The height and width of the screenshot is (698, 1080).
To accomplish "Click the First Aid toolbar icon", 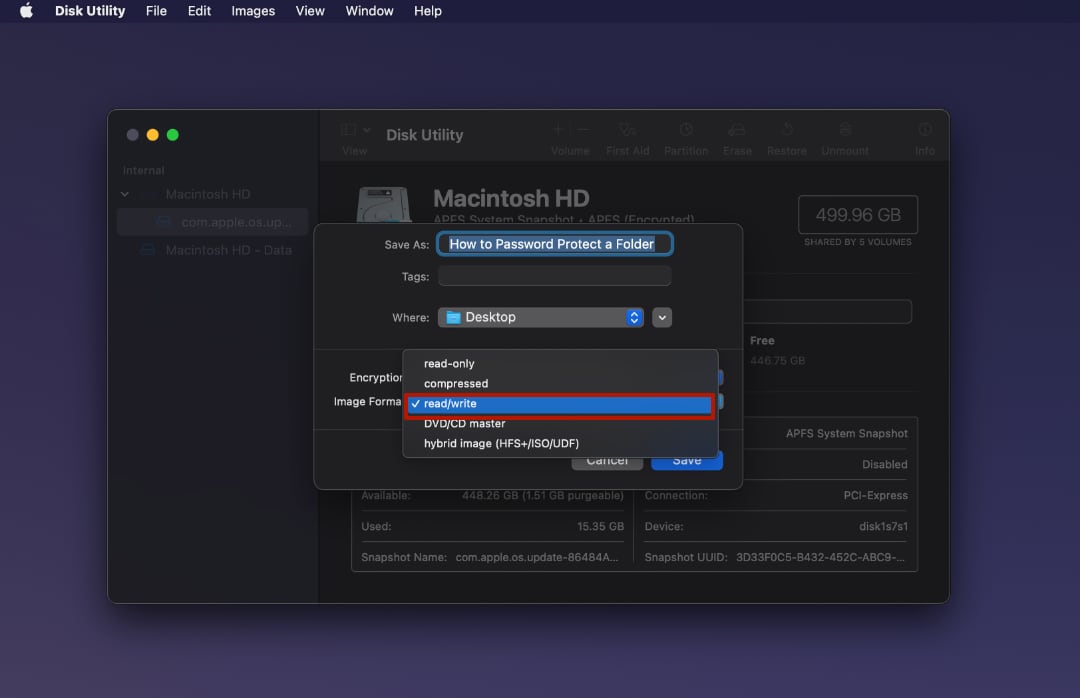I will click(x=627, y=130).
